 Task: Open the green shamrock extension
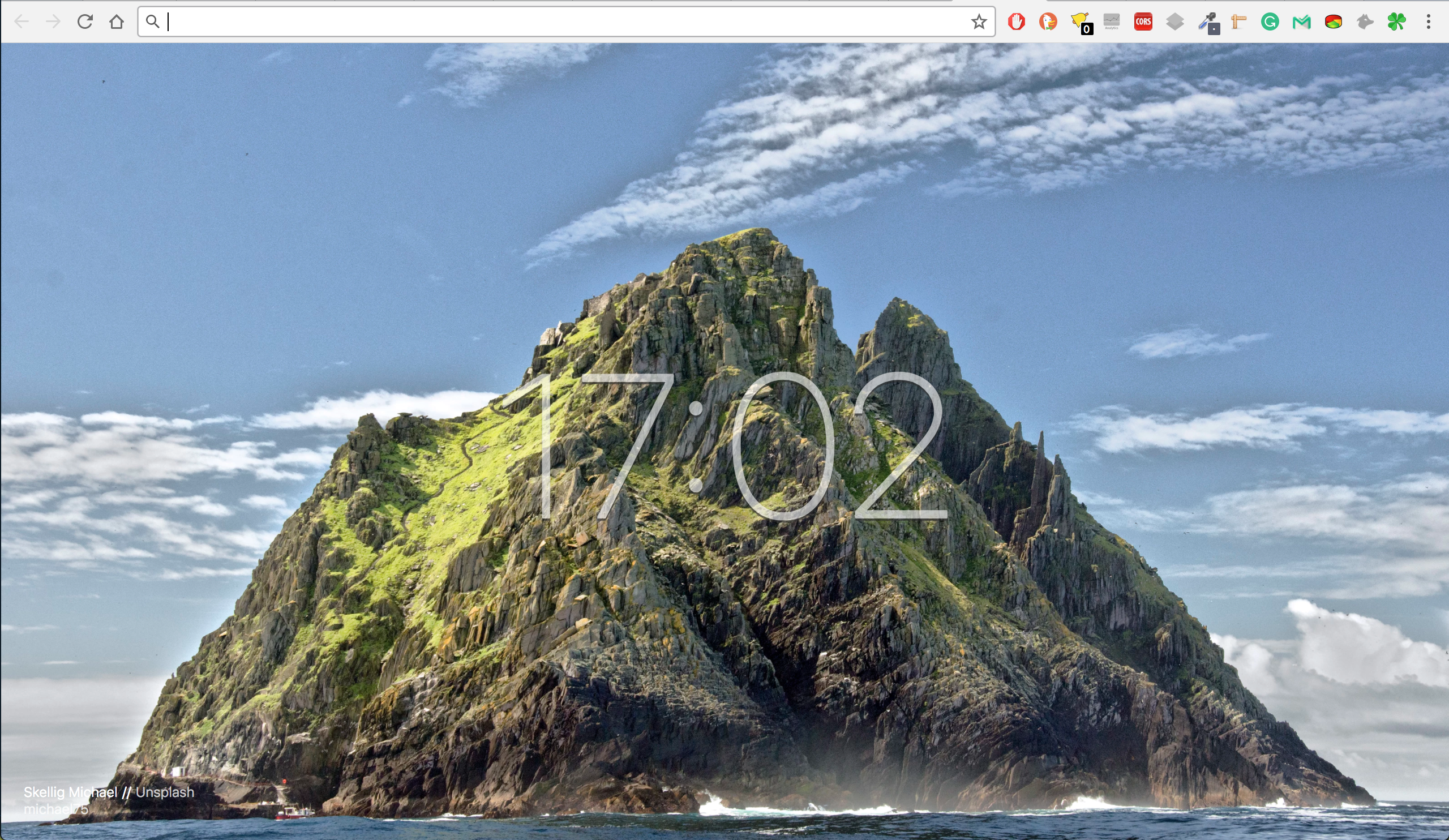point(1397,22)
